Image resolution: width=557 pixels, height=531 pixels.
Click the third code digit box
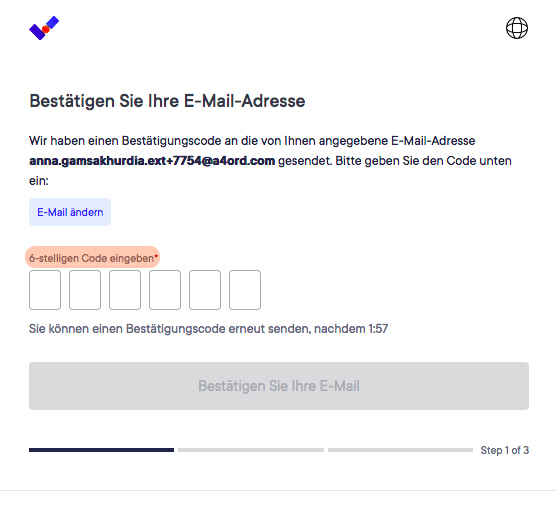(125, 290)
